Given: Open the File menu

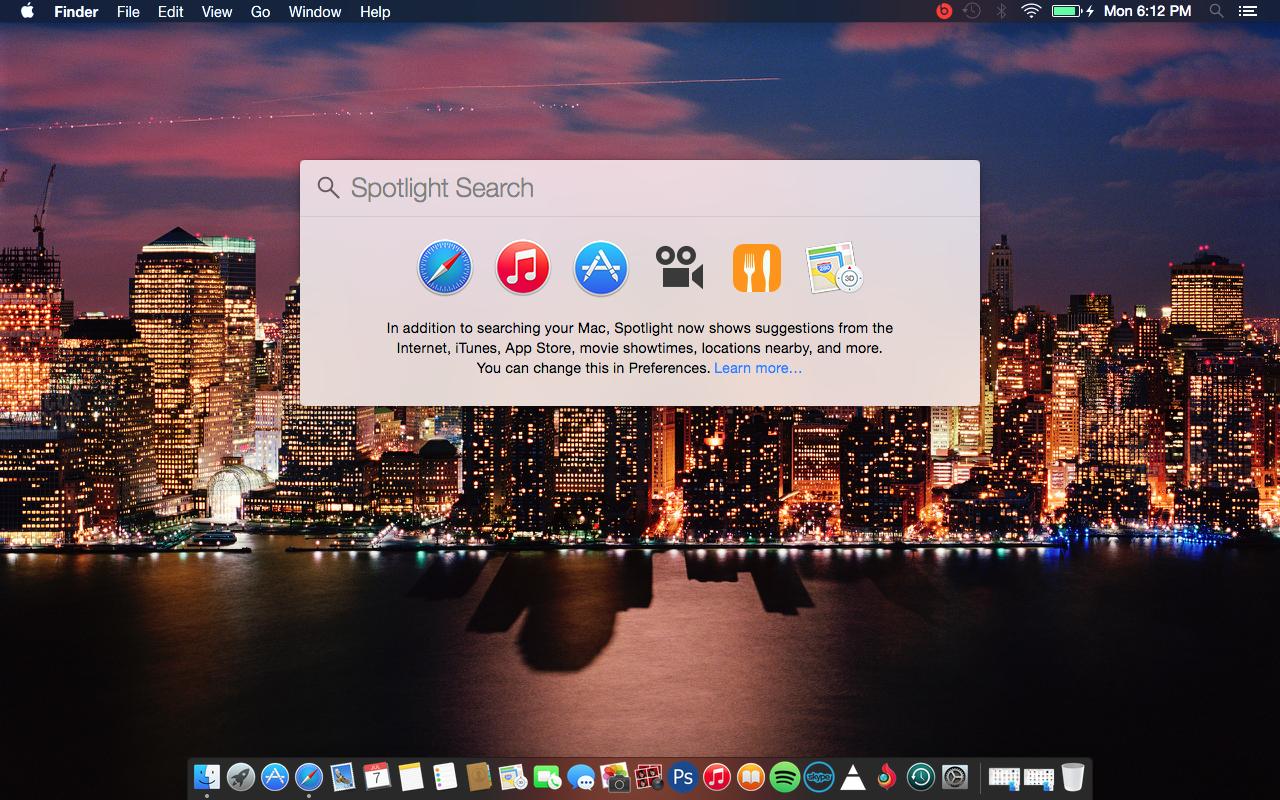Looking at the screenshot, I should tap(128, 11).
